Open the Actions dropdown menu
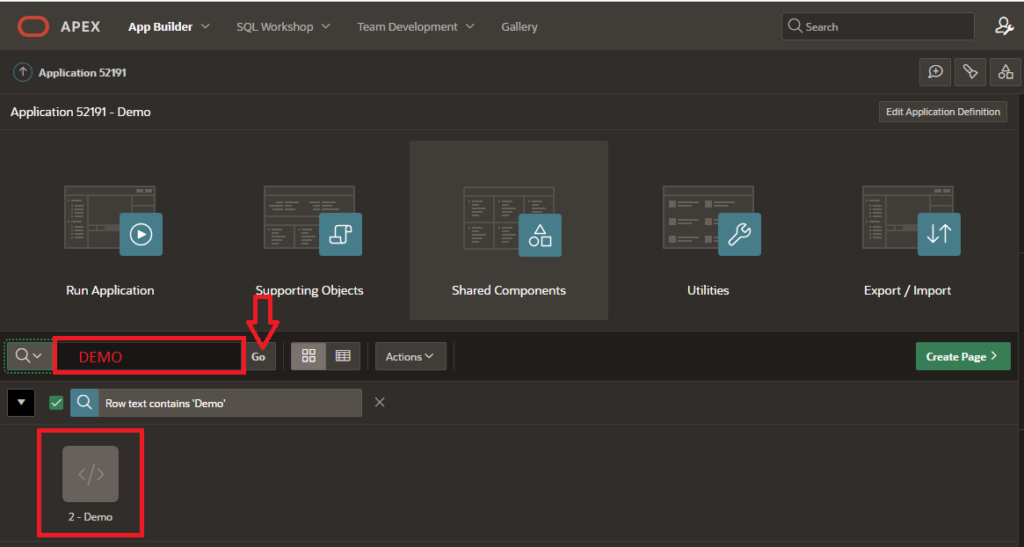 click(410, 356)
